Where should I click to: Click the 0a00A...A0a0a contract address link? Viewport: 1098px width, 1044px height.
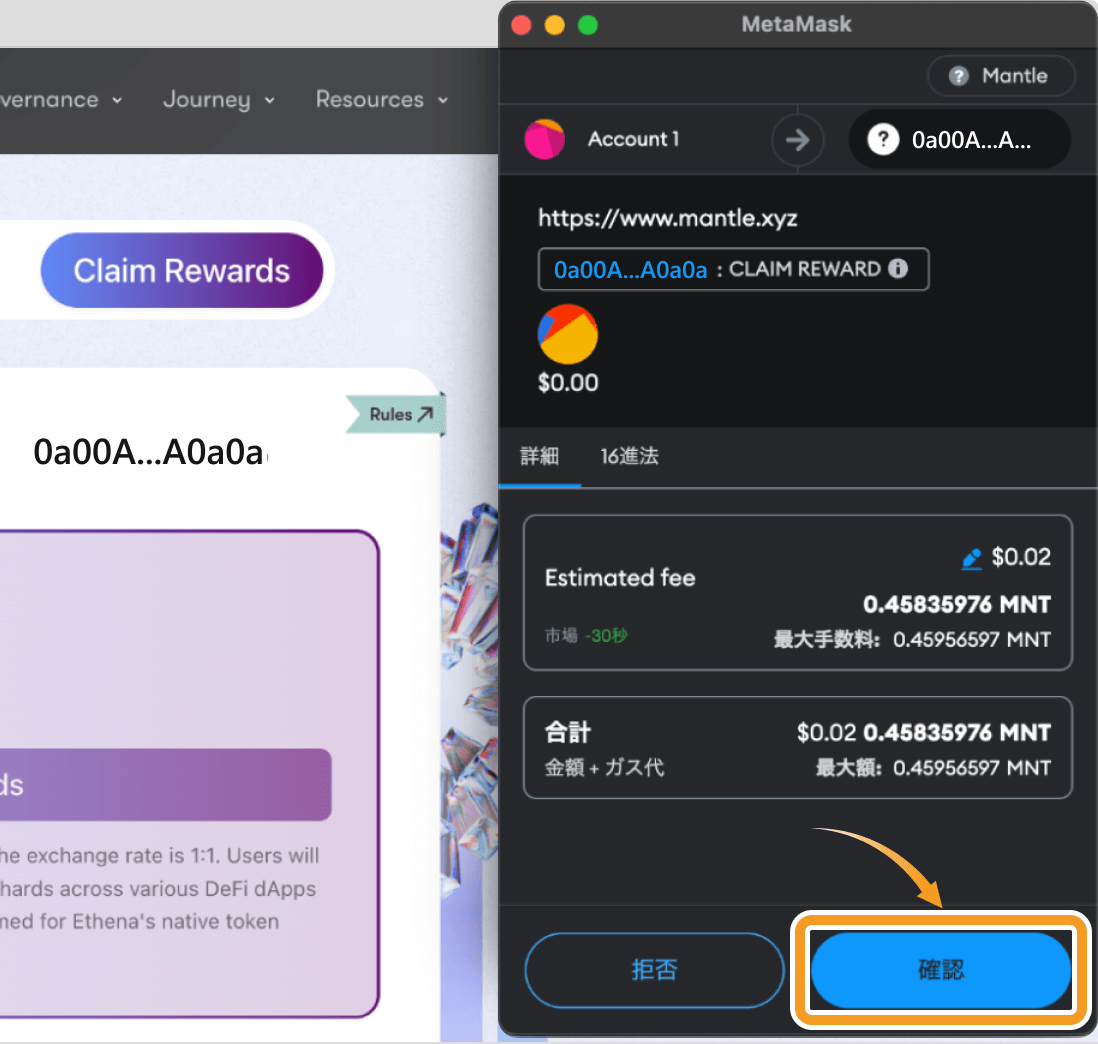point(630,270)
